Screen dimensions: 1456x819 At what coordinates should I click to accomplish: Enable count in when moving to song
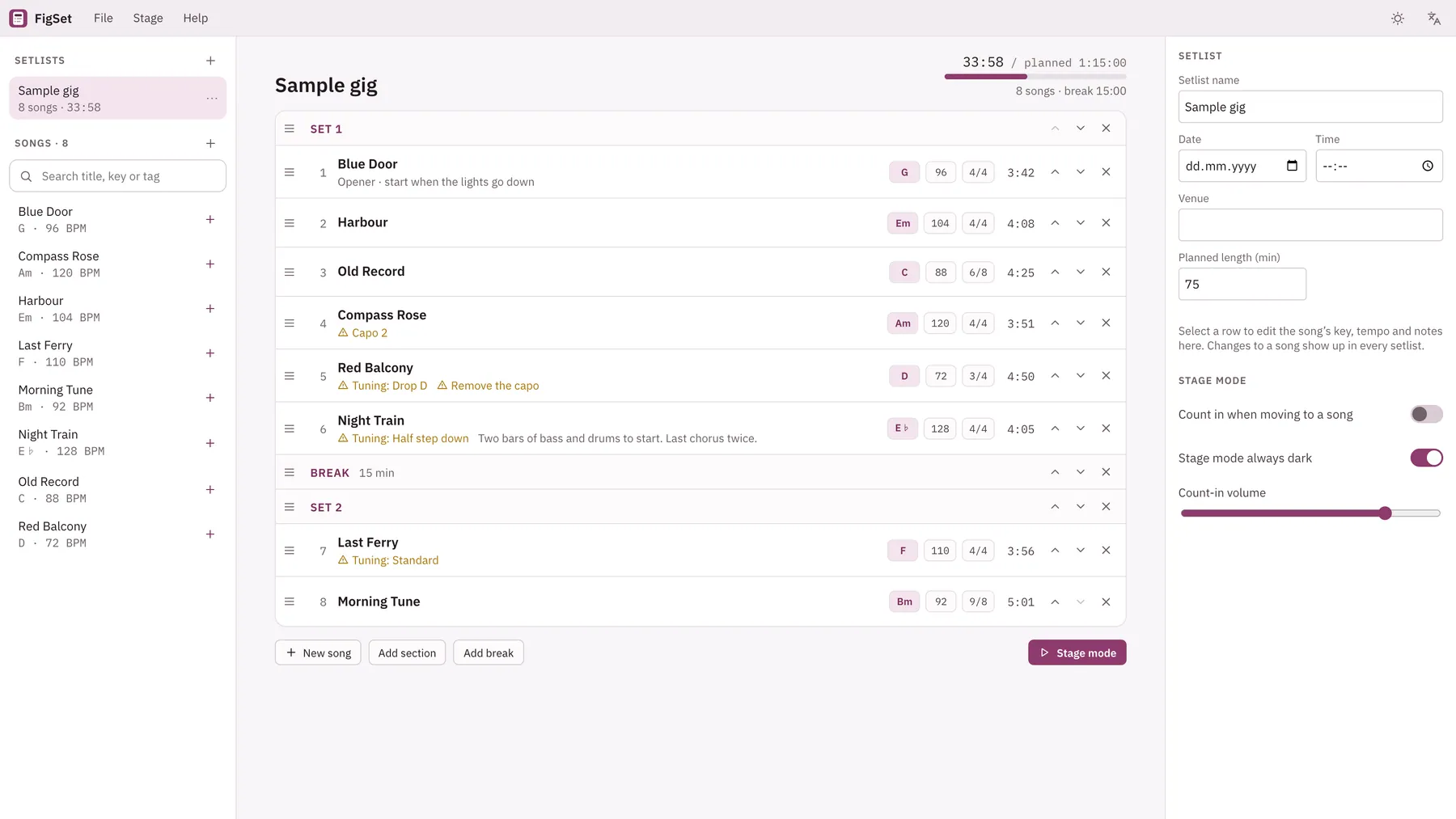1427,414
